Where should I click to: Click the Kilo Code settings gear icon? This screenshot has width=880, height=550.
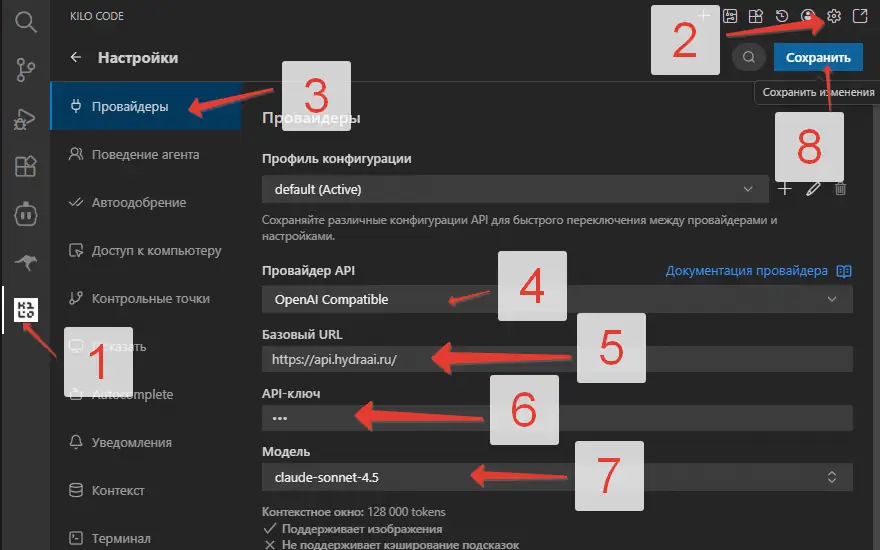coord(833,17)
